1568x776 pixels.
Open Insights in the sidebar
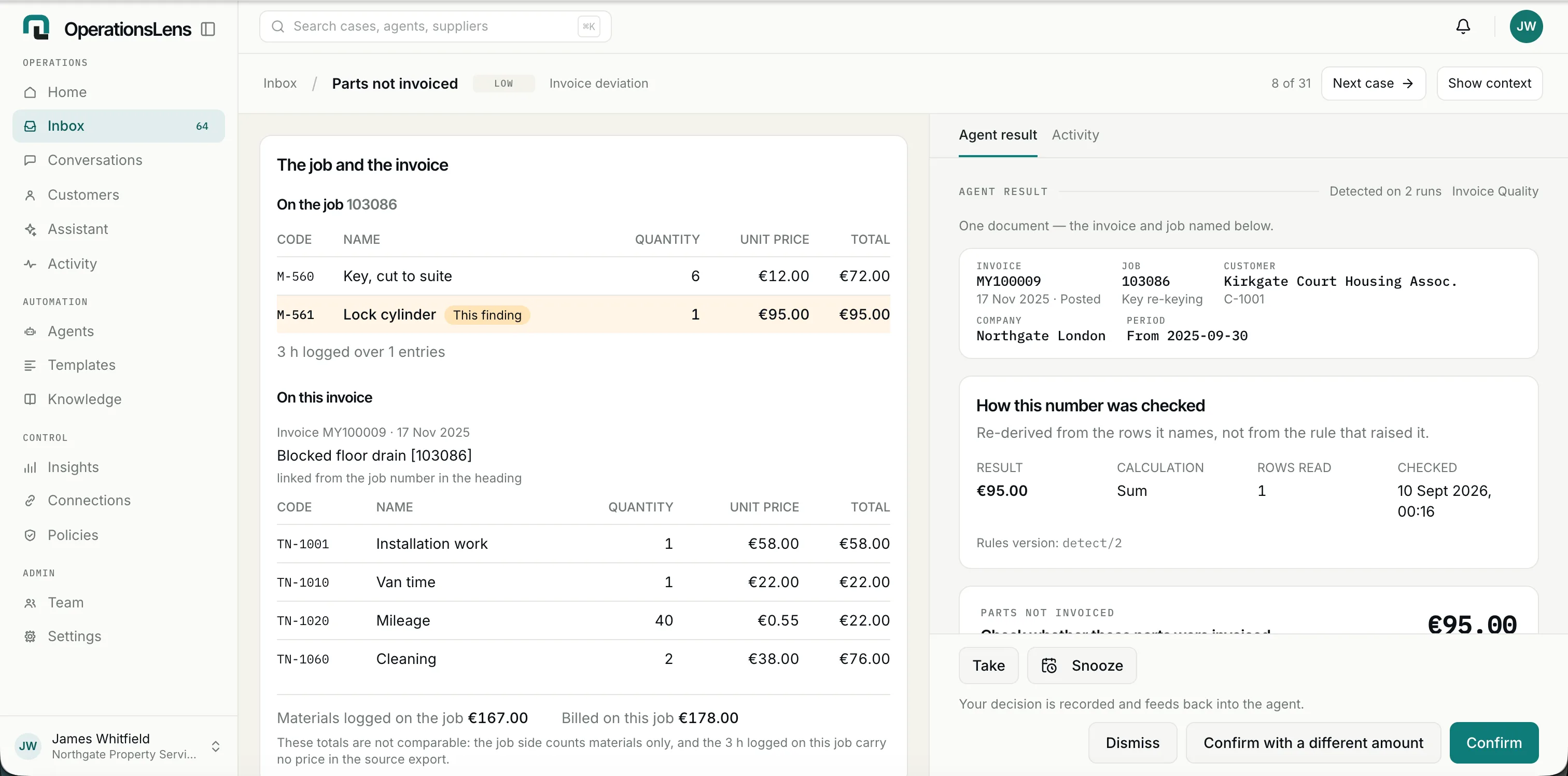pyautogui.click(x=118, y=466)
